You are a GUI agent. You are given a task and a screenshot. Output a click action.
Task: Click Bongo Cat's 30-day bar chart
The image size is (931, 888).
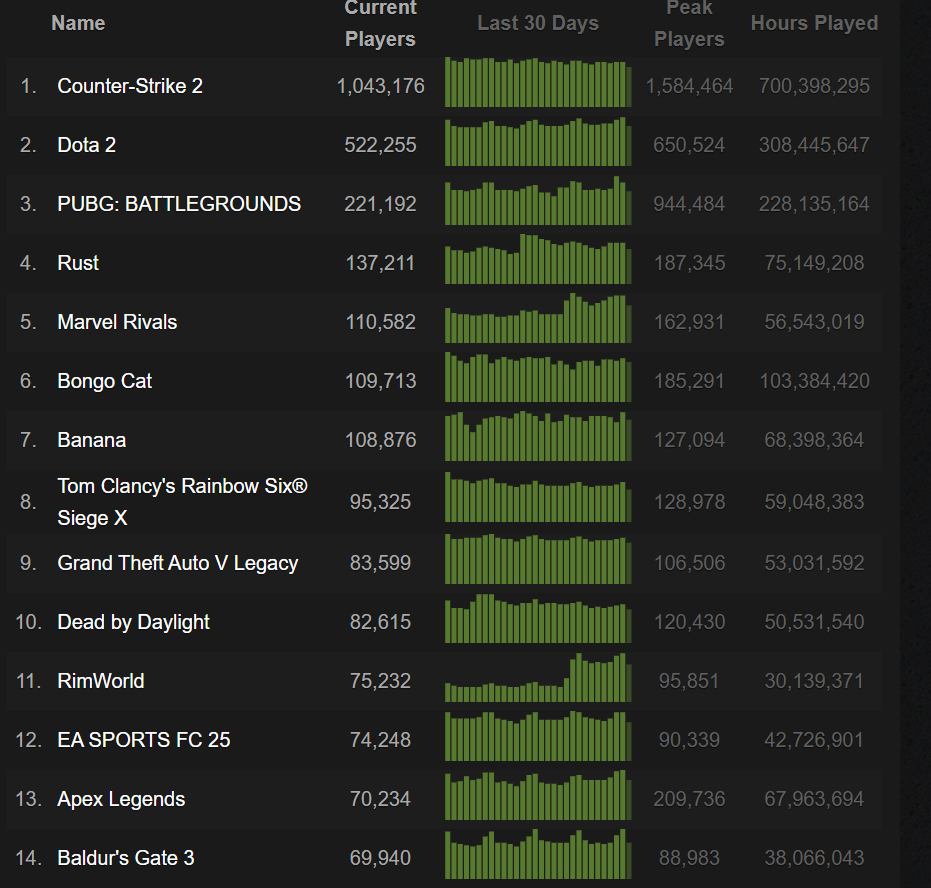(538, 377)
